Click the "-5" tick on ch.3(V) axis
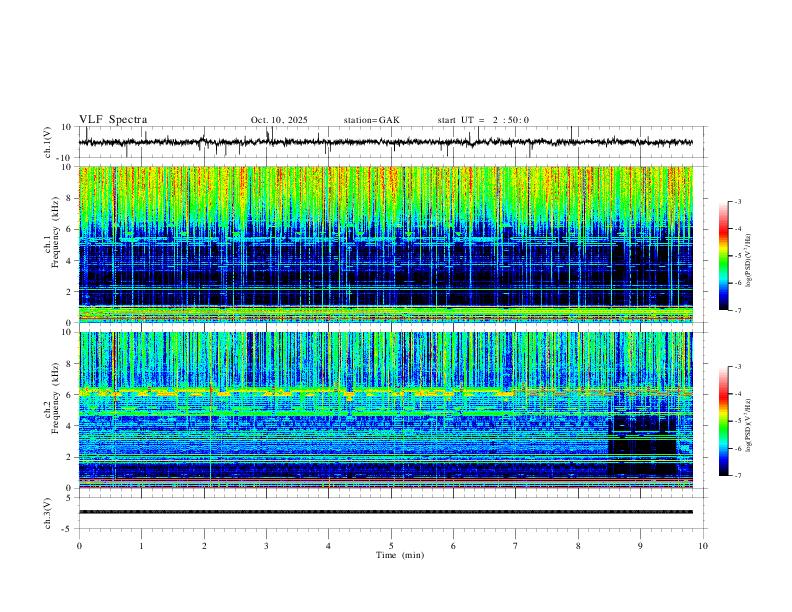The image size is (792, 612). click(x=68, y=529)
